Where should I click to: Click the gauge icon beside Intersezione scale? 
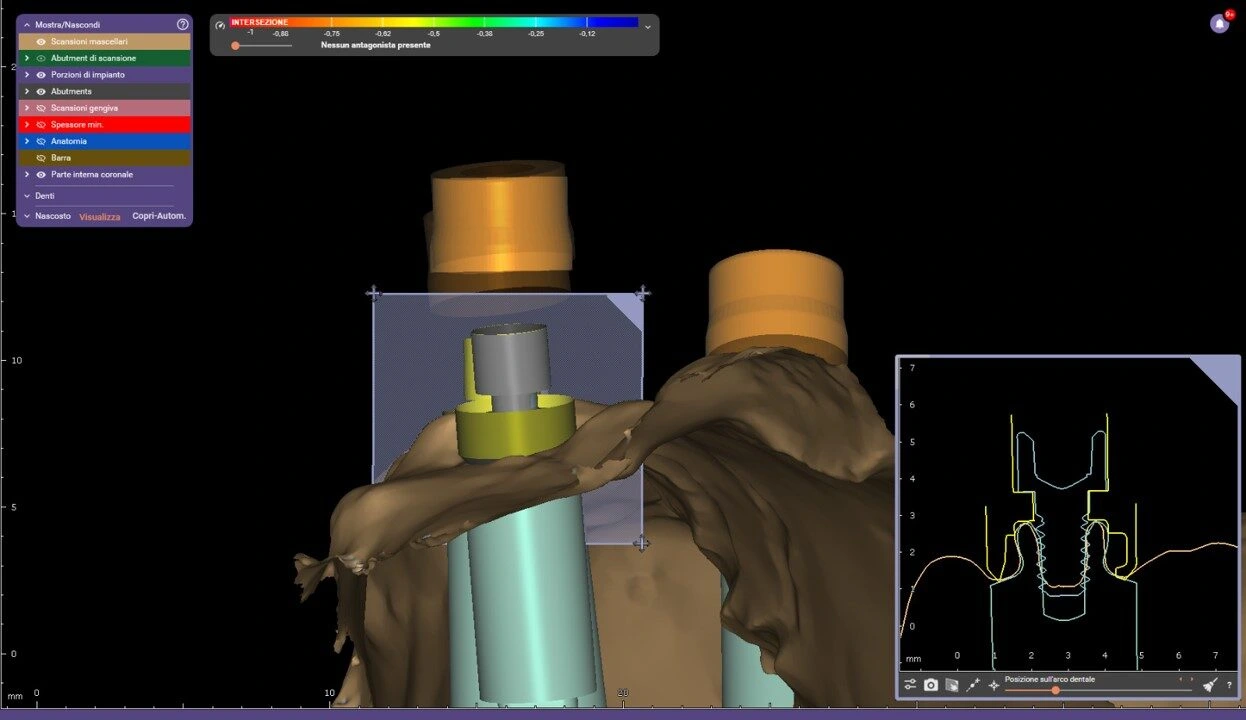220,26
